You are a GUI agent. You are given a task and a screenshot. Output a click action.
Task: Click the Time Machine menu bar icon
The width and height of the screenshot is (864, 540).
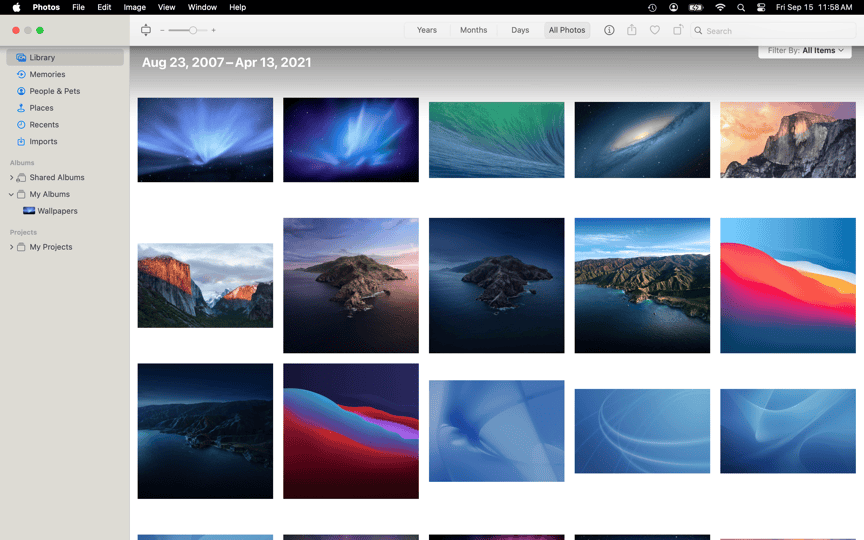click(652, 7)
